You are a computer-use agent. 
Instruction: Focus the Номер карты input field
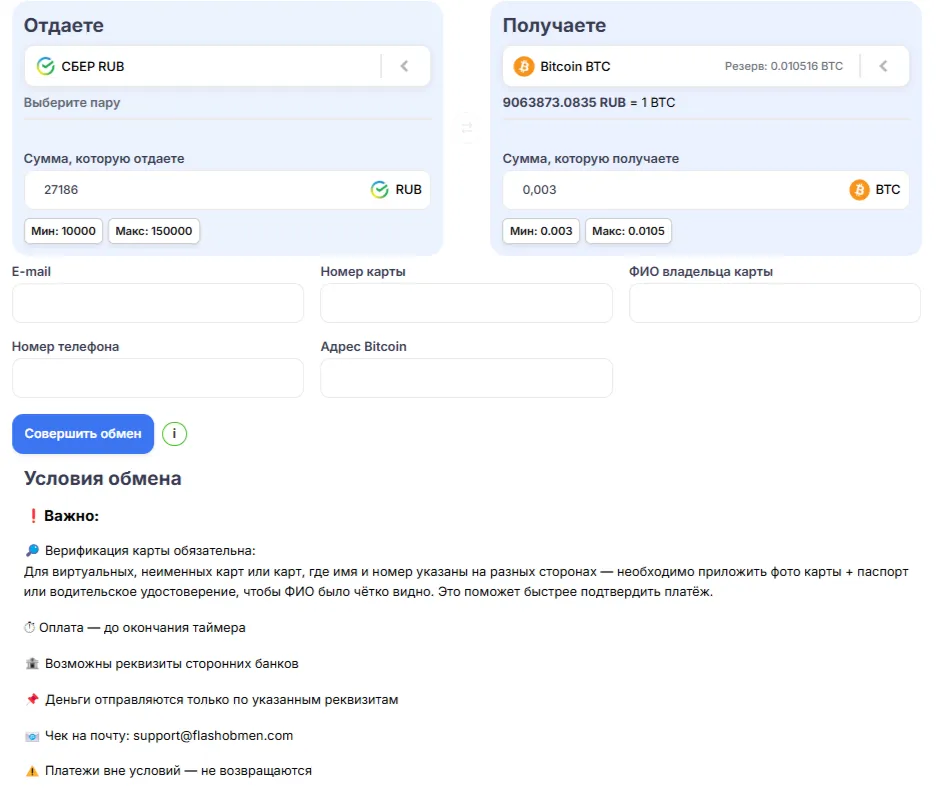click(466, 303)
